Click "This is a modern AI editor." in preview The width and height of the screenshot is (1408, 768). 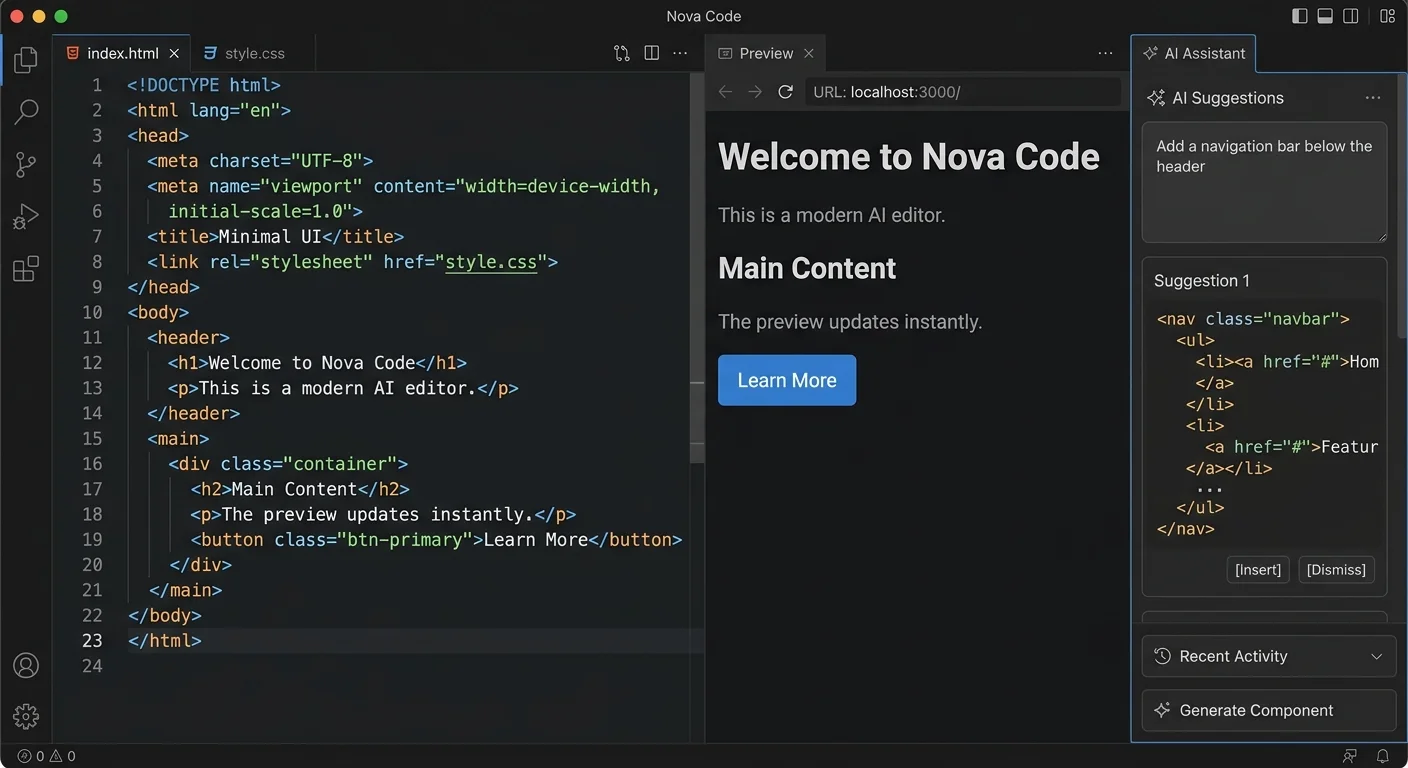tap(831, 215)
